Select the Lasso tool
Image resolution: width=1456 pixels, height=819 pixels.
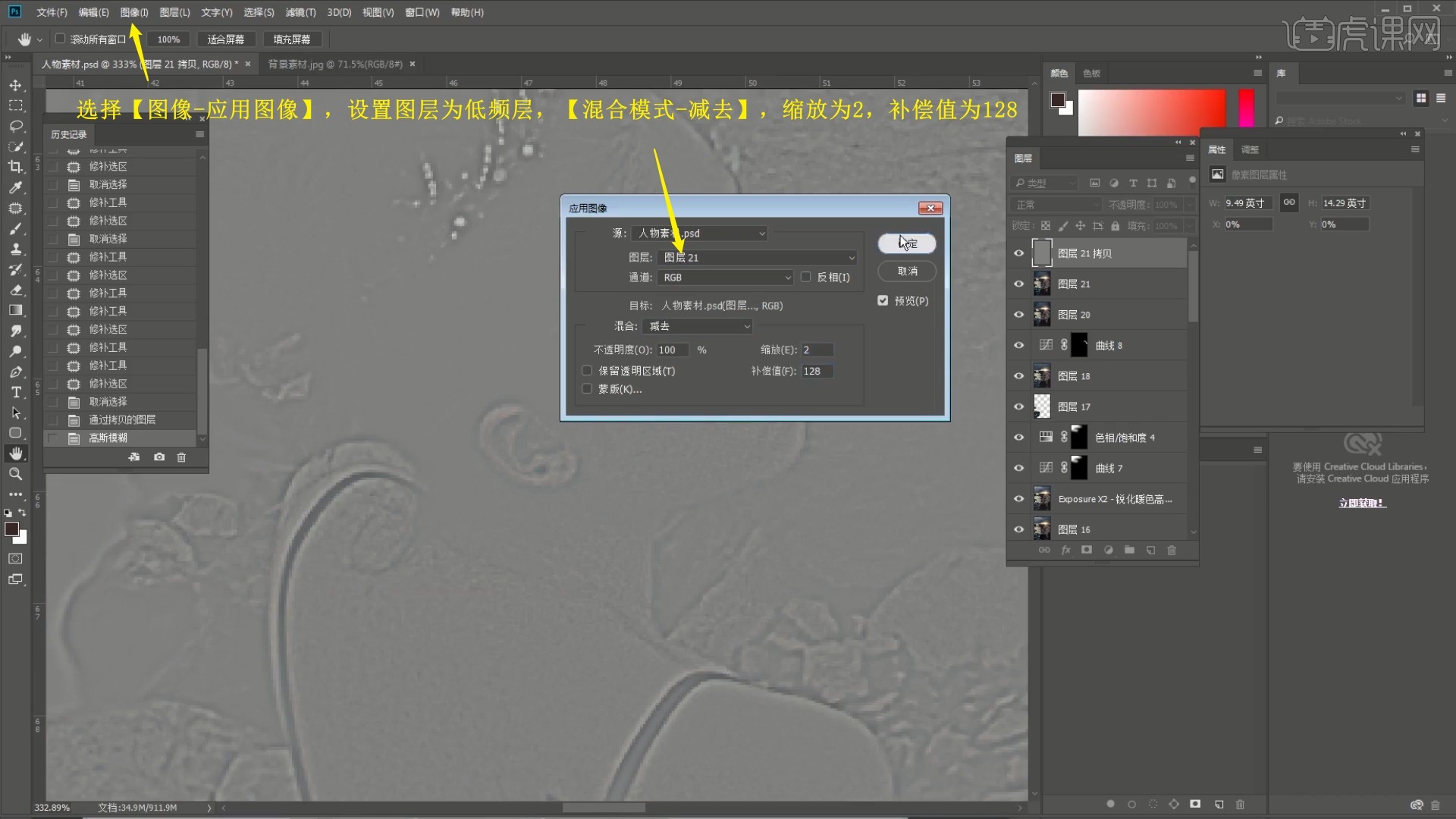point(16,126)
